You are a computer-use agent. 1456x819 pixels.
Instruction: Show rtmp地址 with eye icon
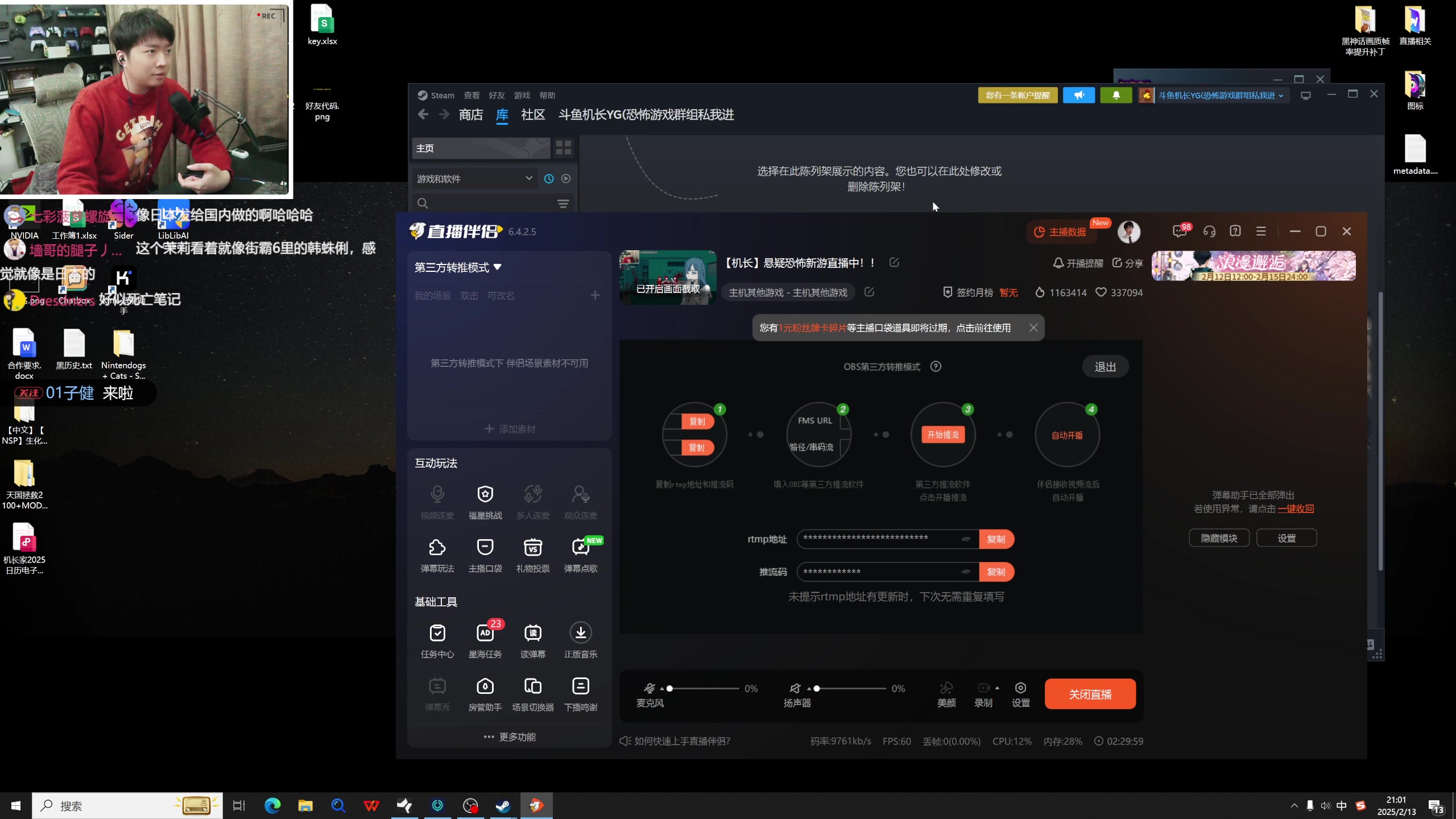[x=966, y=539]
